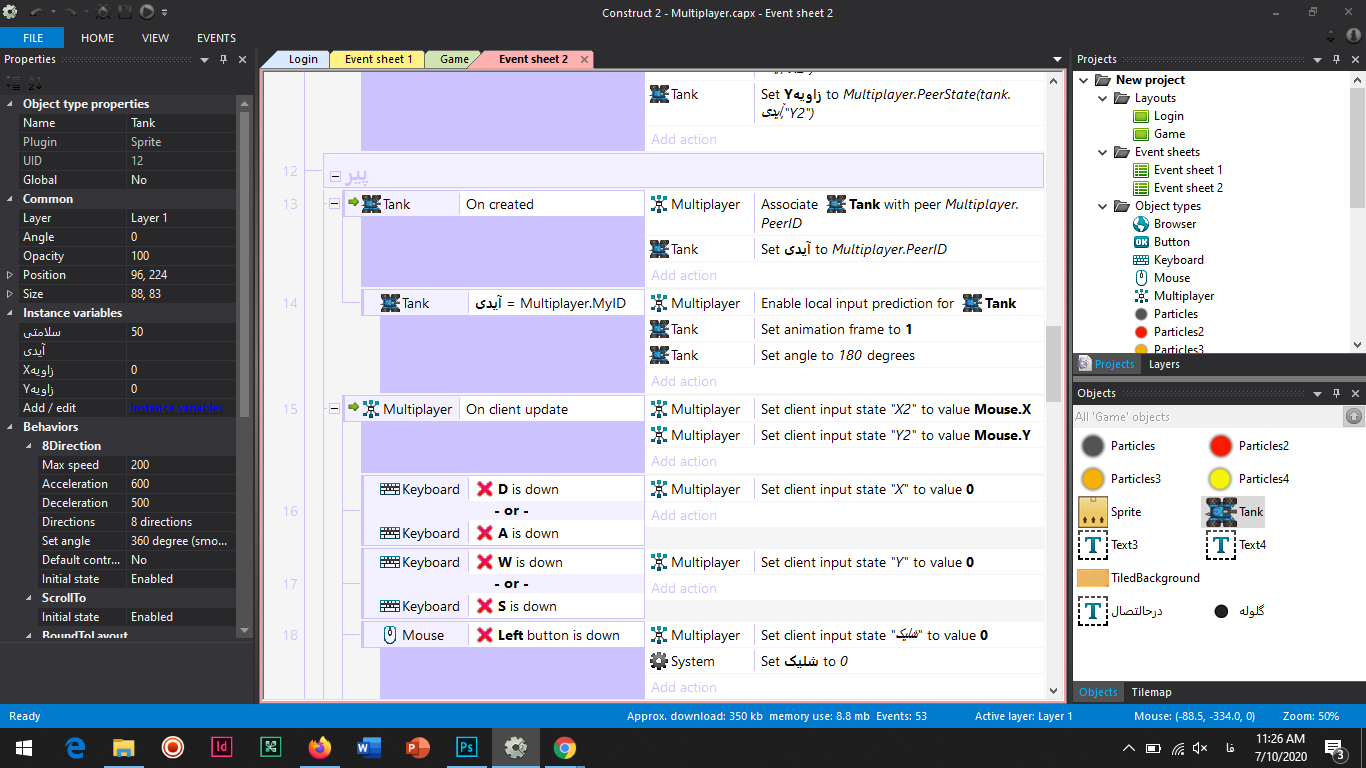The width and height of the screenshot is (1366, 768).
Task: Expand the Position property row
Action: 11,275
